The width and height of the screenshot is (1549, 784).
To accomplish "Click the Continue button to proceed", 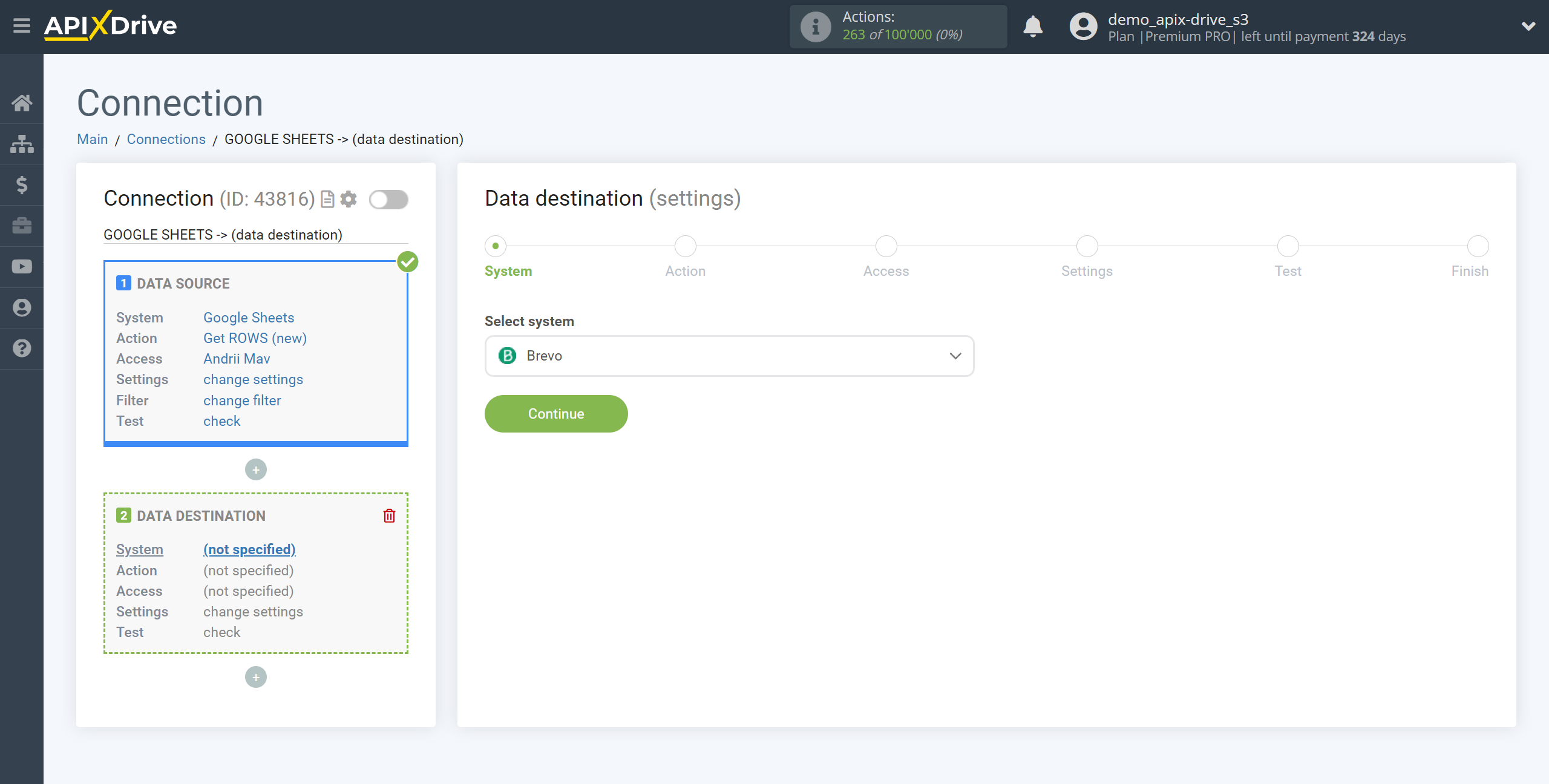I will (x=556, y=413).
